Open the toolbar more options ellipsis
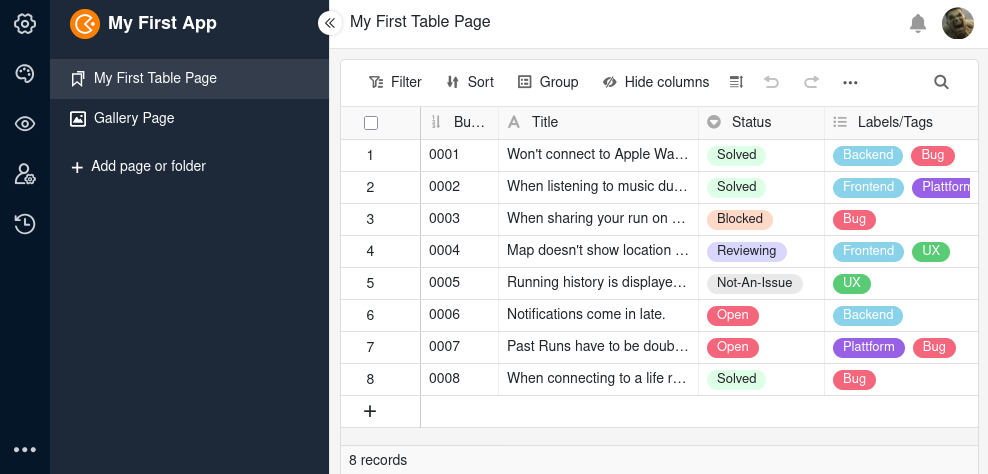The image size is (988, 474). pos(850,82)
